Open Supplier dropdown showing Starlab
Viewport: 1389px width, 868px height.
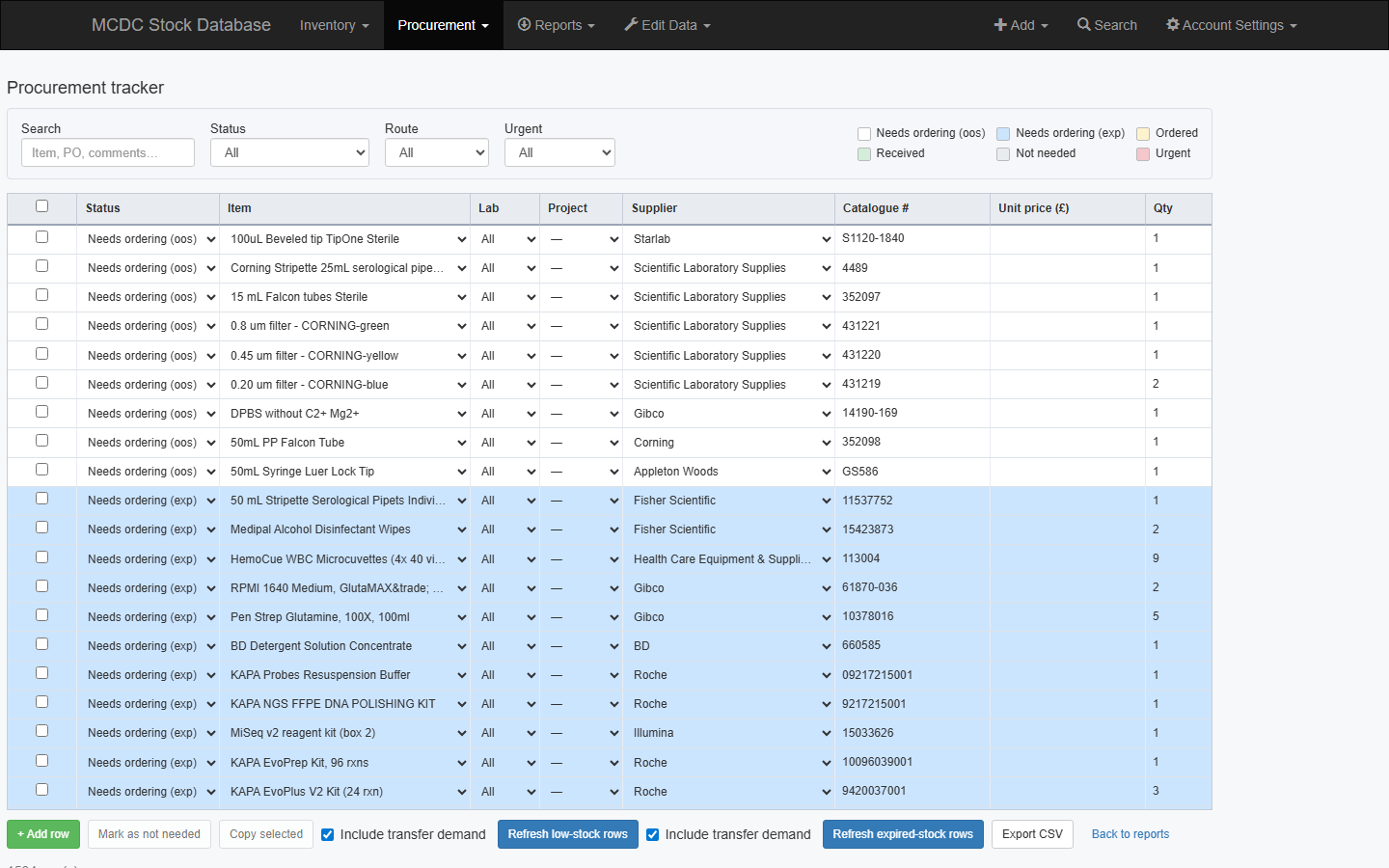[x=730, y=239]
